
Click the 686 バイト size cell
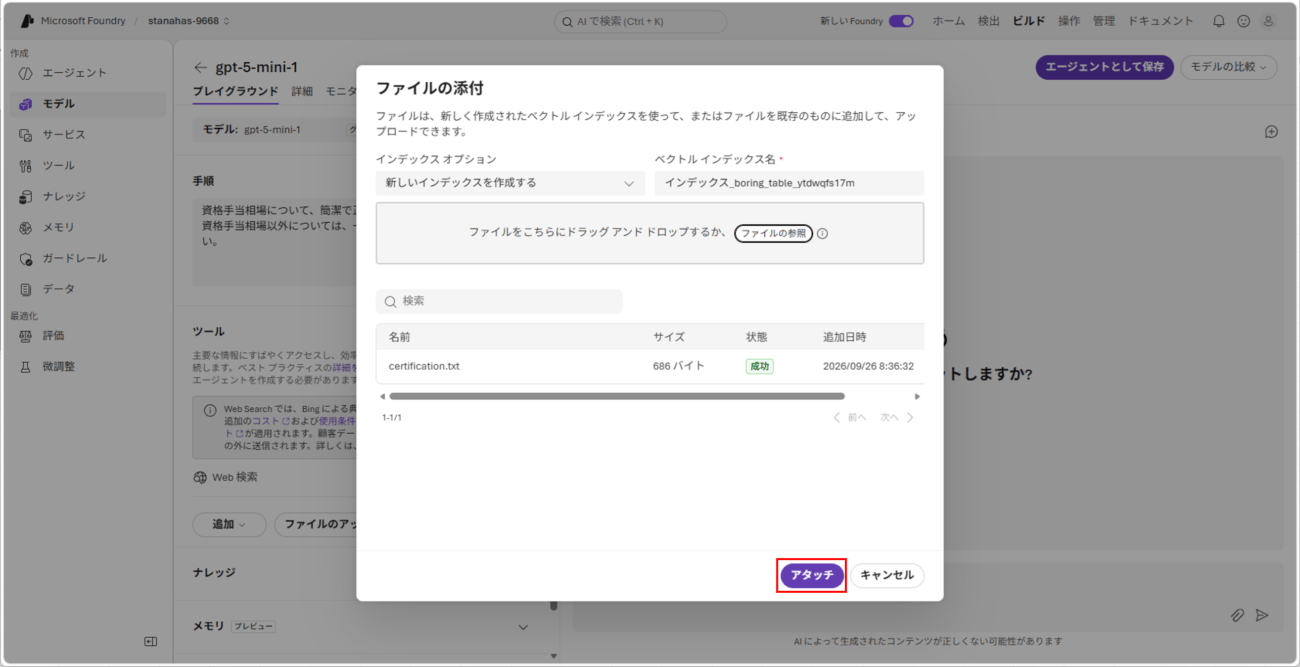tap(679, 366)
